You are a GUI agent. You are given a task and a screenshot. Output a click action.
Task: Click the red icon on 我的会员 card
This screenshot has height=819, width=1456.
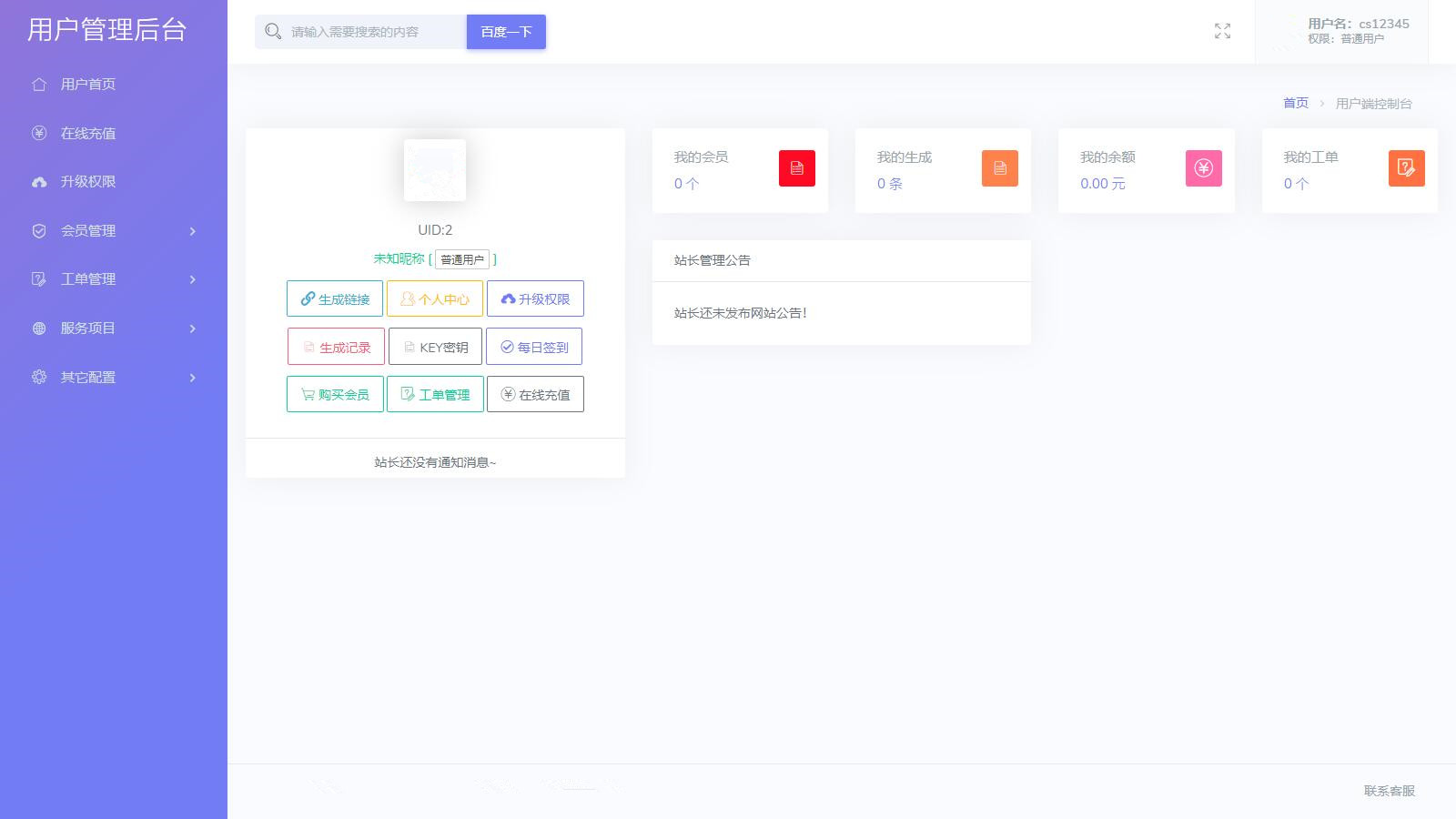pyautogui.click(x=796, y=168)
